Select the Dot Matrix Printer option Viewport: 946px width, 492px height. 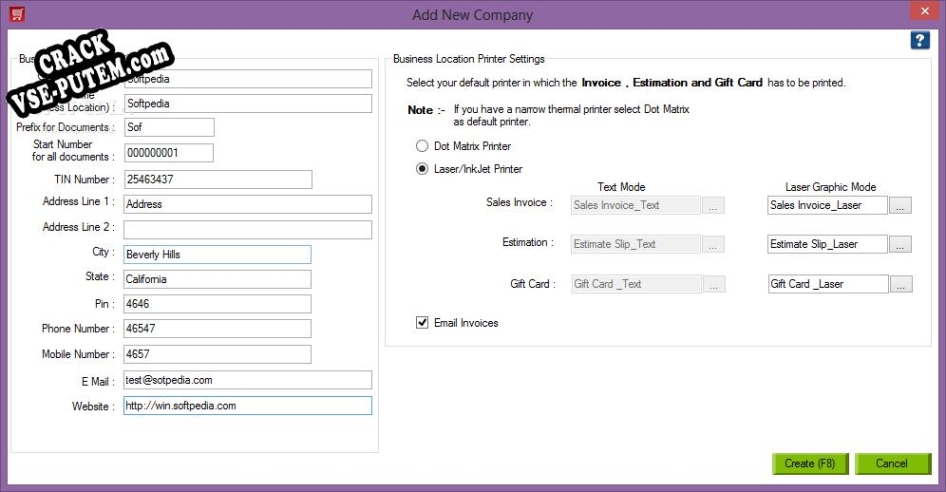[422, 146]
